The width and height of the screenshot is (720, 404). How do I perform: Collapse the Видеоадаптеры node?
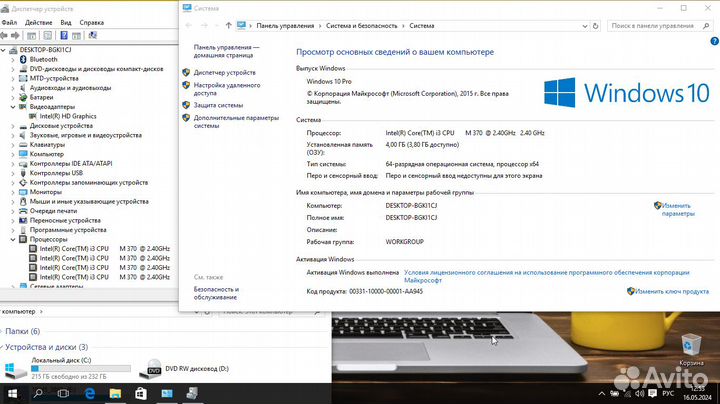point(13,107)
